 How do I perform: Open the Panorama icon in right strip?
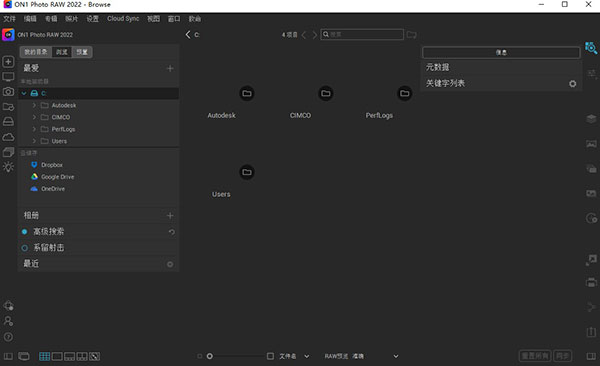tap(592, 144)
